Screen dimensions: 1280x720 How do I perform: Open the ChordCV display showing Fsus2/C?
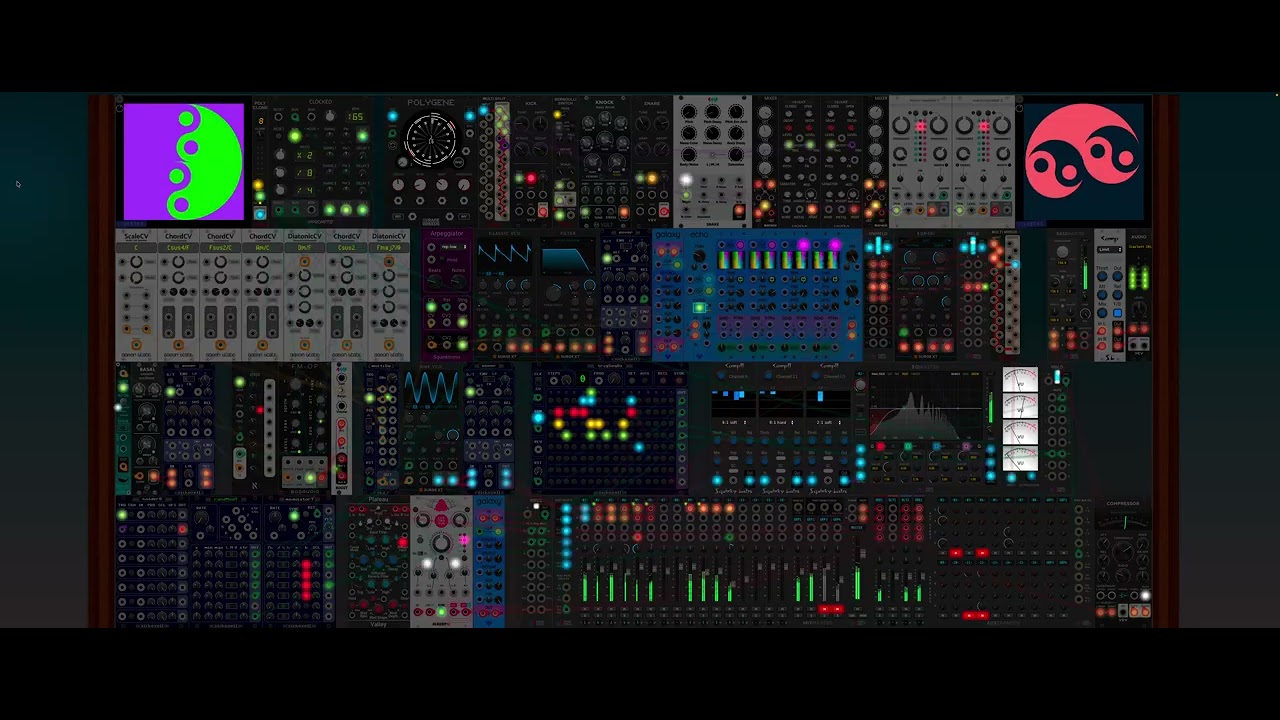[x=220, y=247]
